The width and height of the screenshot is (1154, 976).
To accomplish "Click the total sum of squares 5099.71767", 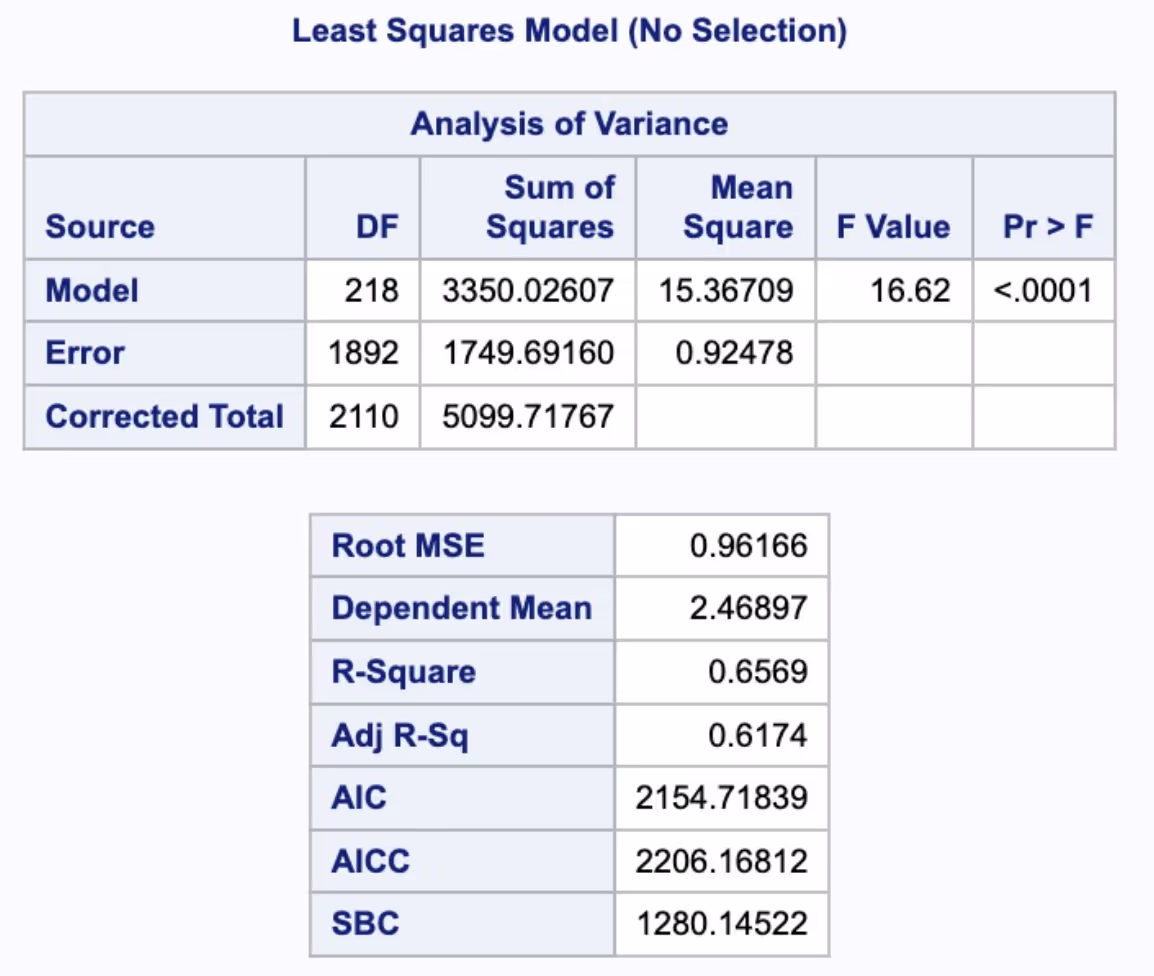I will point(528,416).
